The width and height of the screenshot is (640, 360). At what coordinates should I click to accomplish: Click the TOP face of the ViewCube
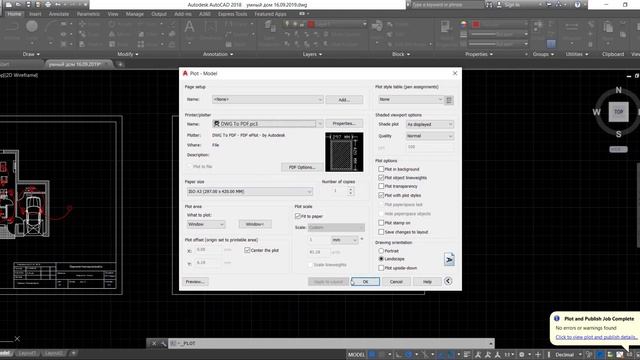(618, 112)
